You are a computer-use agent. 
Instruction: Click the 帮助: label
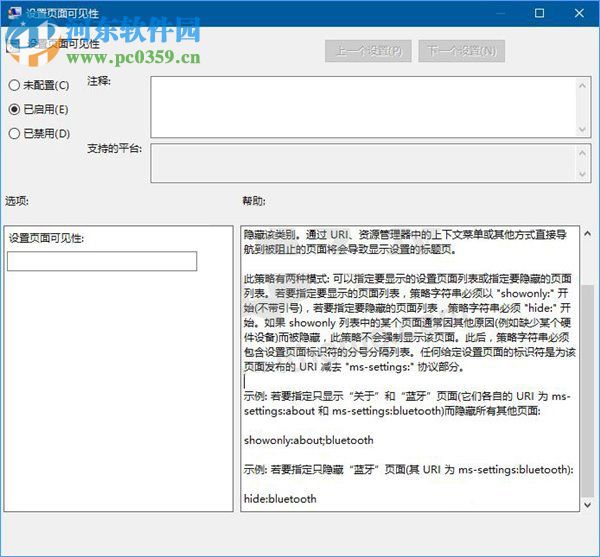[x=254, y=200]
